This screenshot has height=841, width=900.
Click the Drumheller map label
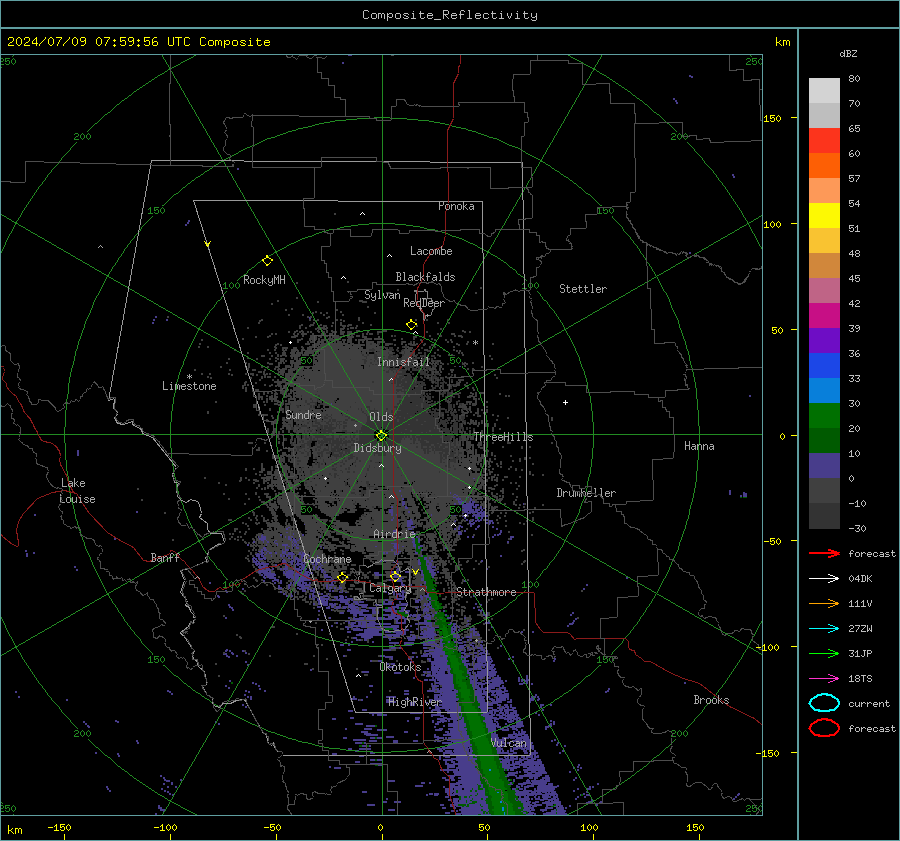click(586, 493)
